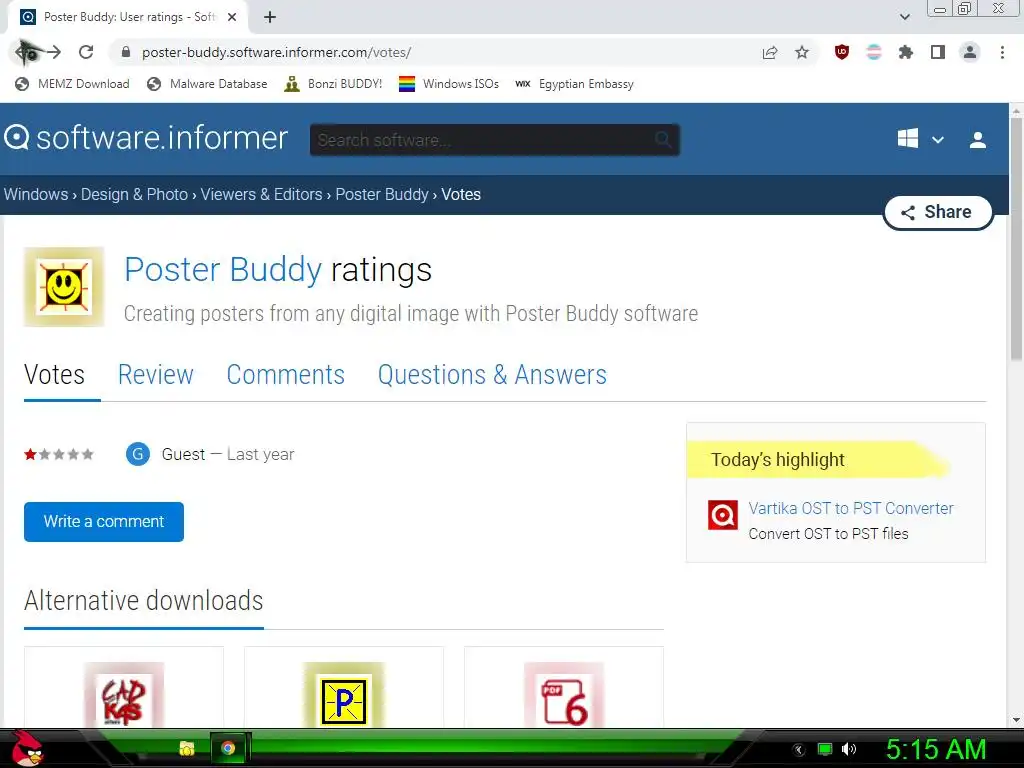This screenshot has width=1024, height=768.
Task: Click the volume speaker tray icon
Action: pos(848,749)
